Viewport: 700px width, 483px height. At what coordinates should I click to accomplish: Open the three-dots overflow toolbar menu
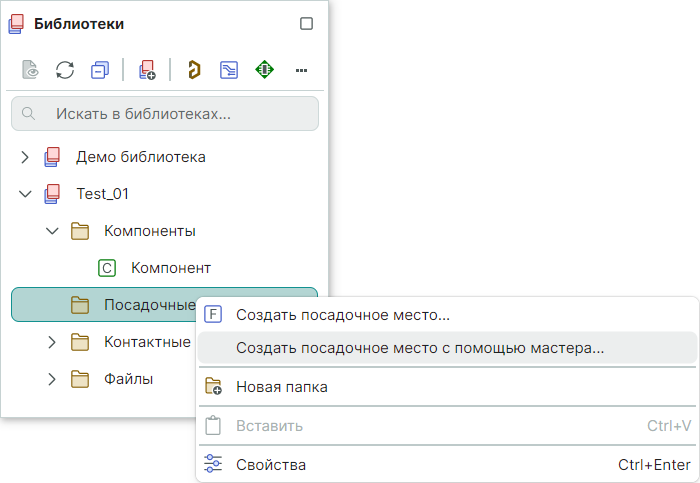click(300, 70)
